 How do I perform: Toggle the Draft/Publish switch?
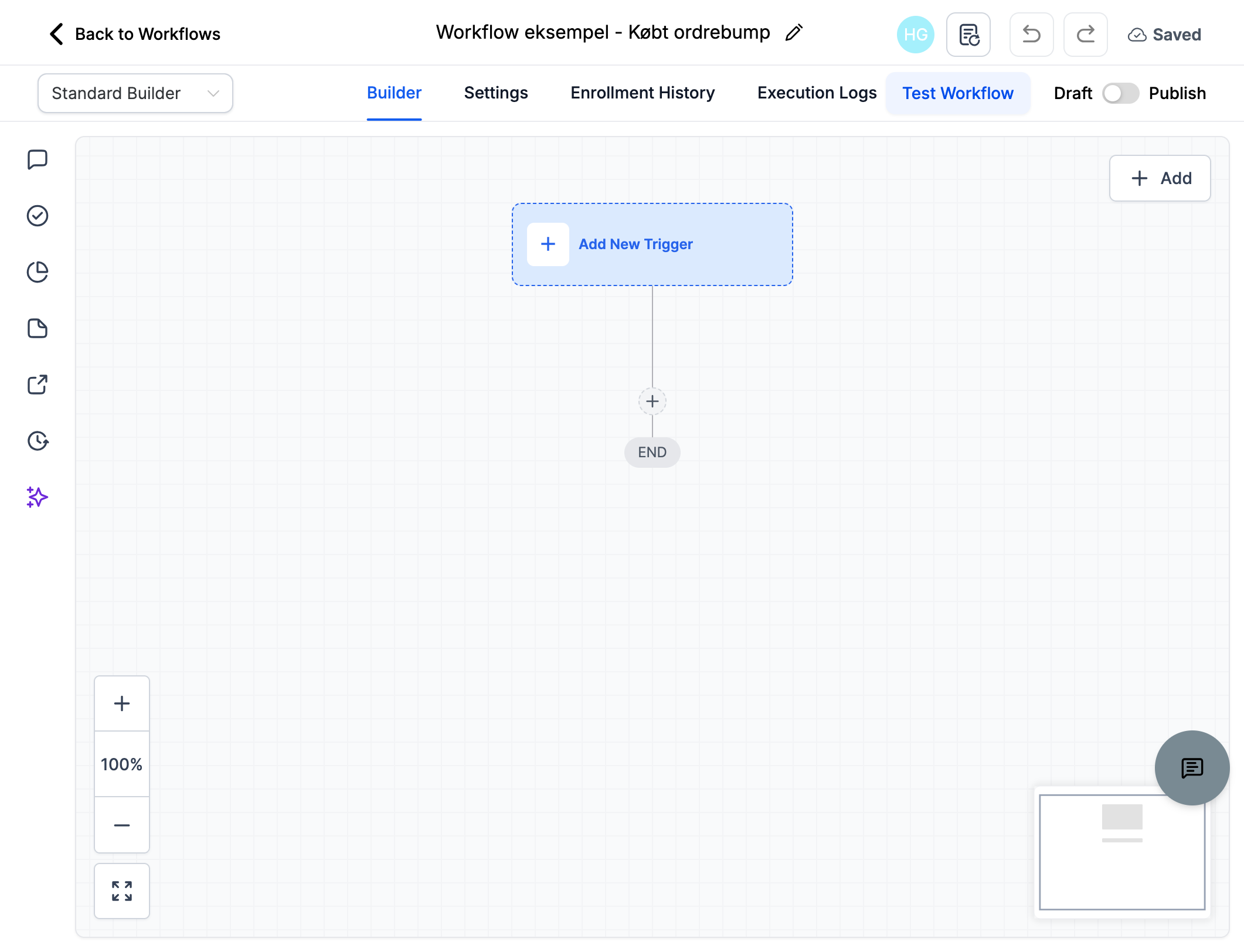1120,93
